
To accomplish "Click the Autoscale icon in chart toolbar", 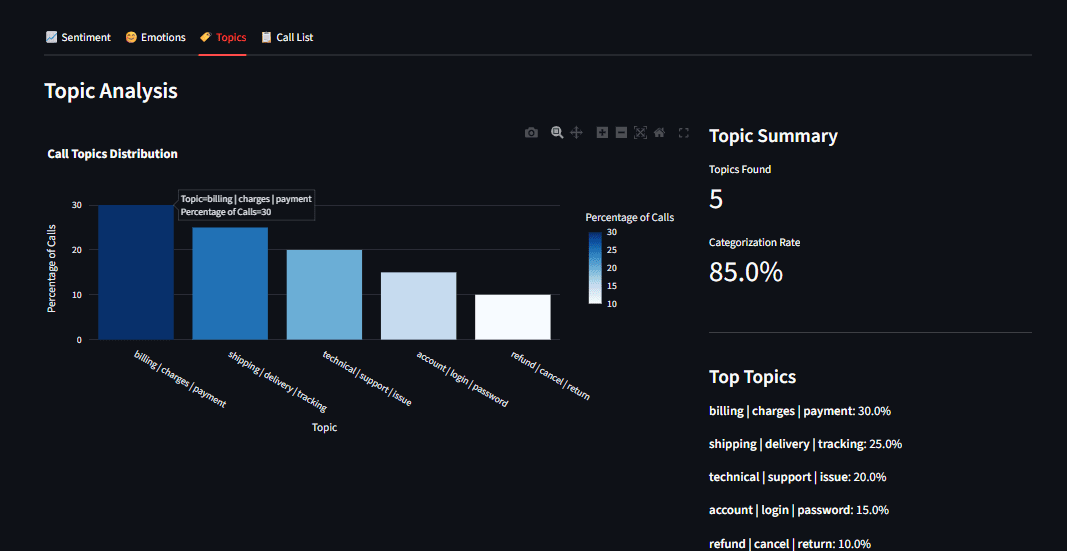I will [x=640, y=133].
